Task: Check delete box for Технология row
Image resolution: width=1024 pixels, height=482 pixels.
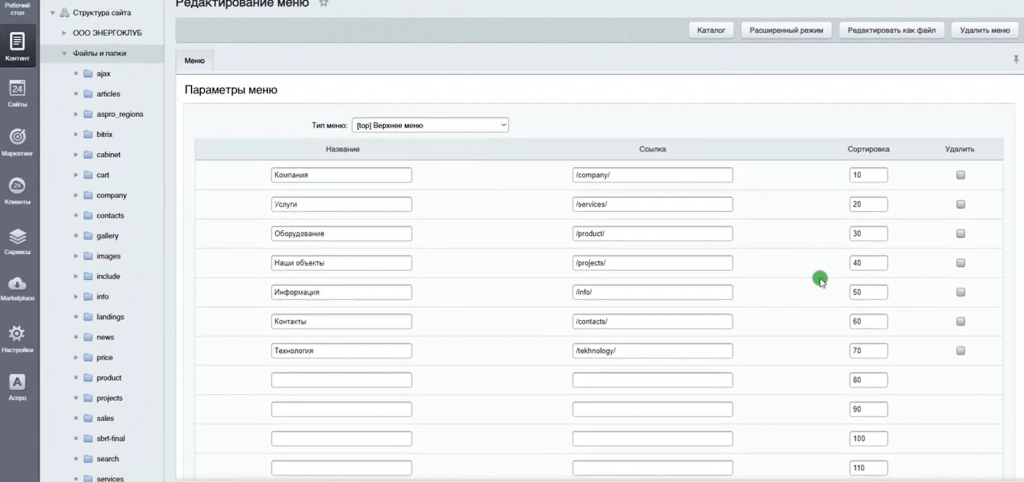Action: (x=960, y=351)
